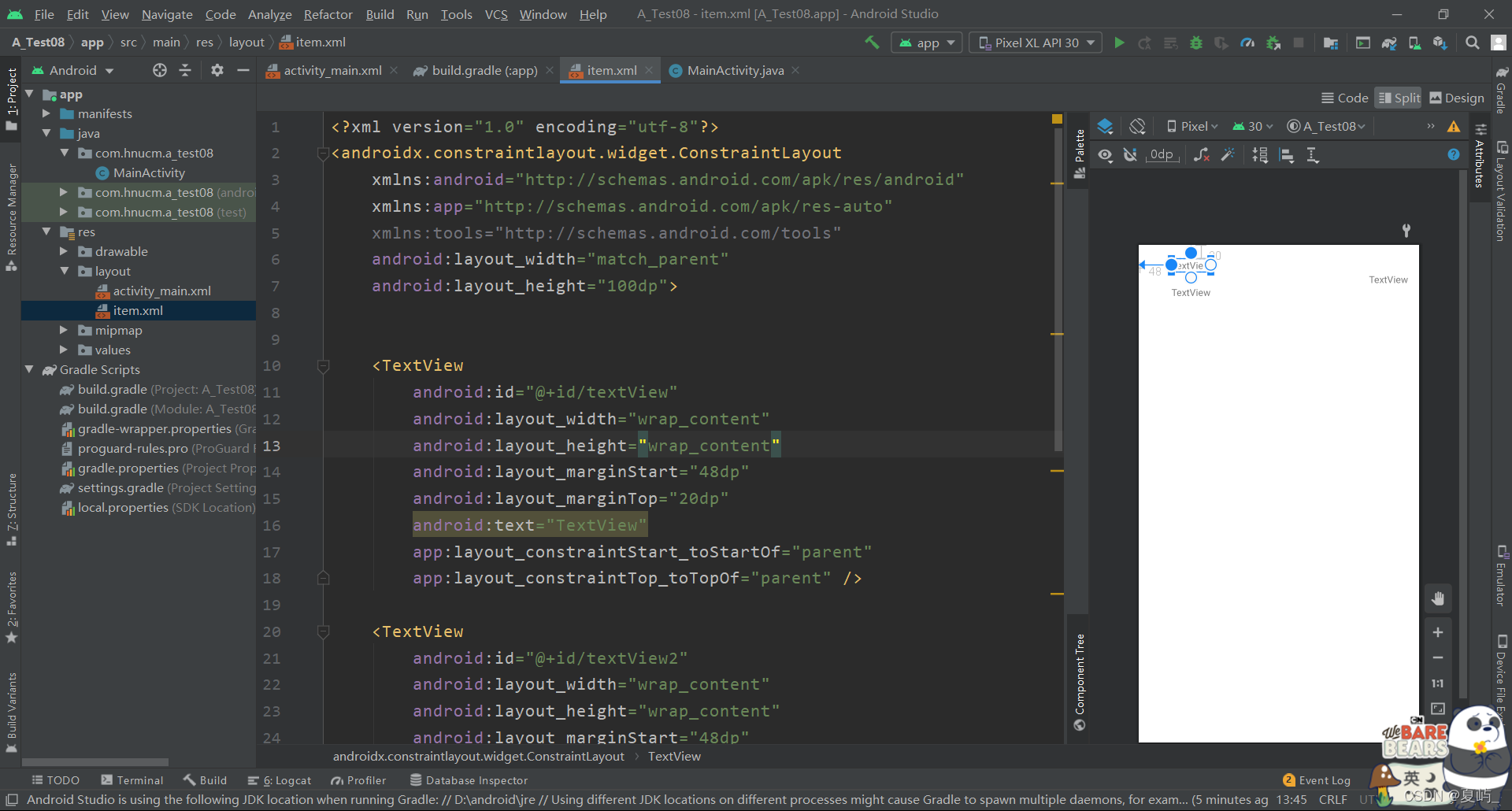Click the Pack expand icon in design toolbar

(1260, 155)
